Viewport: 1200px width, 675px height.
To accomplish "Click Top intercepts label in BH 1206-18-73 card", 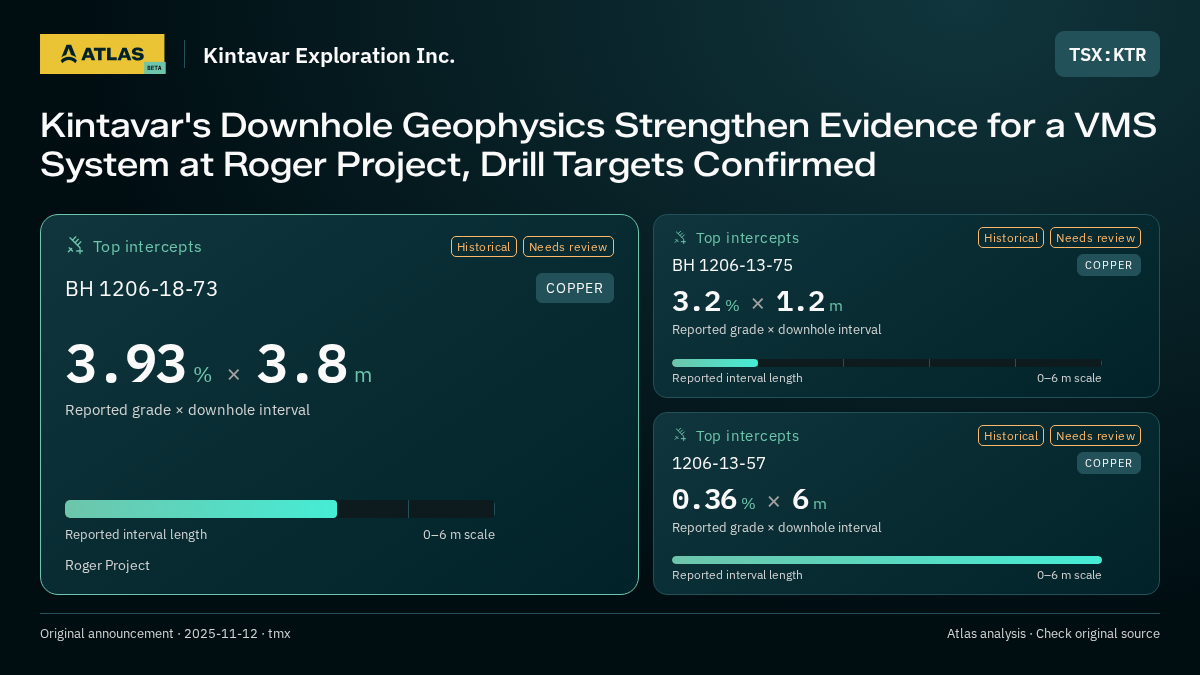I will (x=147, y=246).
